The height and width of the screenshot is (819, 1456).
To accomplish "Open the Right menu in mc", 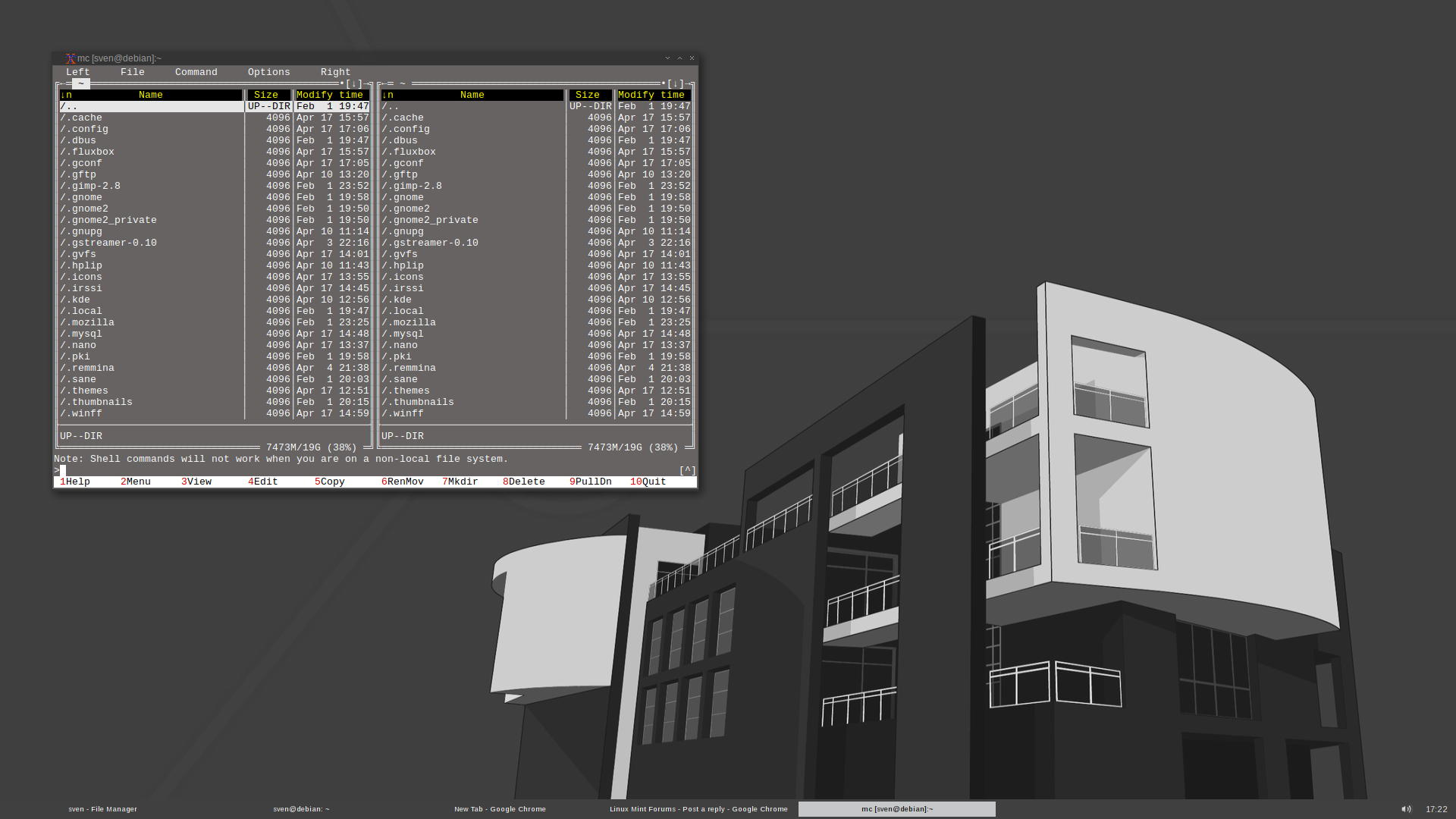I will pyautogui.click(x=336, y=72).
